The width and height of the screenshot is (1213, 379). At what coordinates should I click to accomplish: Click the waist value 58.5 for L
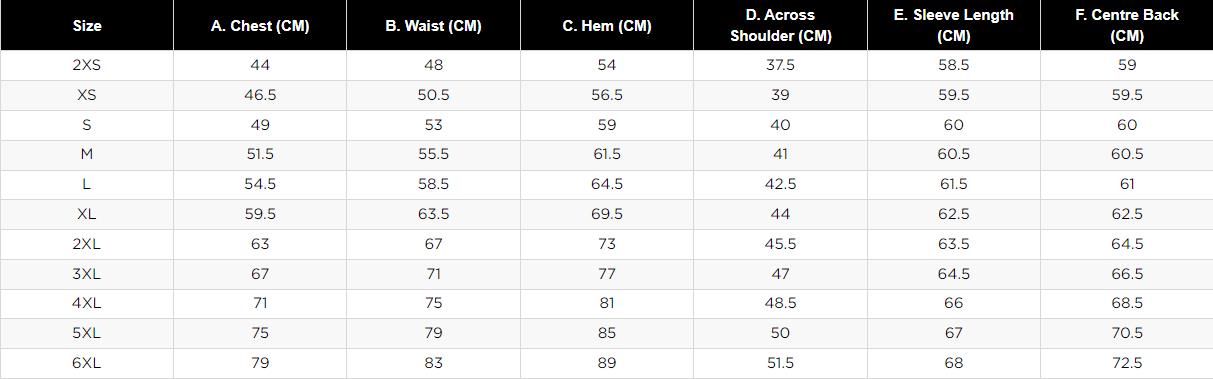(433, 184)
